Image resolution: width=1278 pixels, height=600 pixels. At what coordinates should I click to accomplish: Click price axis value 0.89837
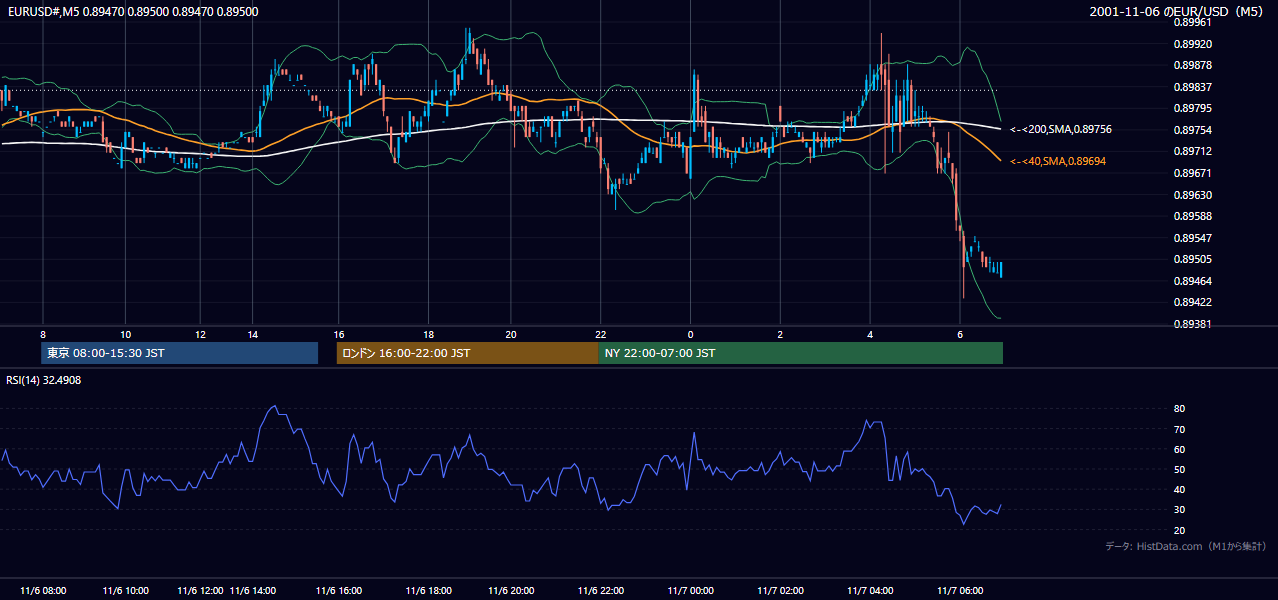[x=1192, y=87]
